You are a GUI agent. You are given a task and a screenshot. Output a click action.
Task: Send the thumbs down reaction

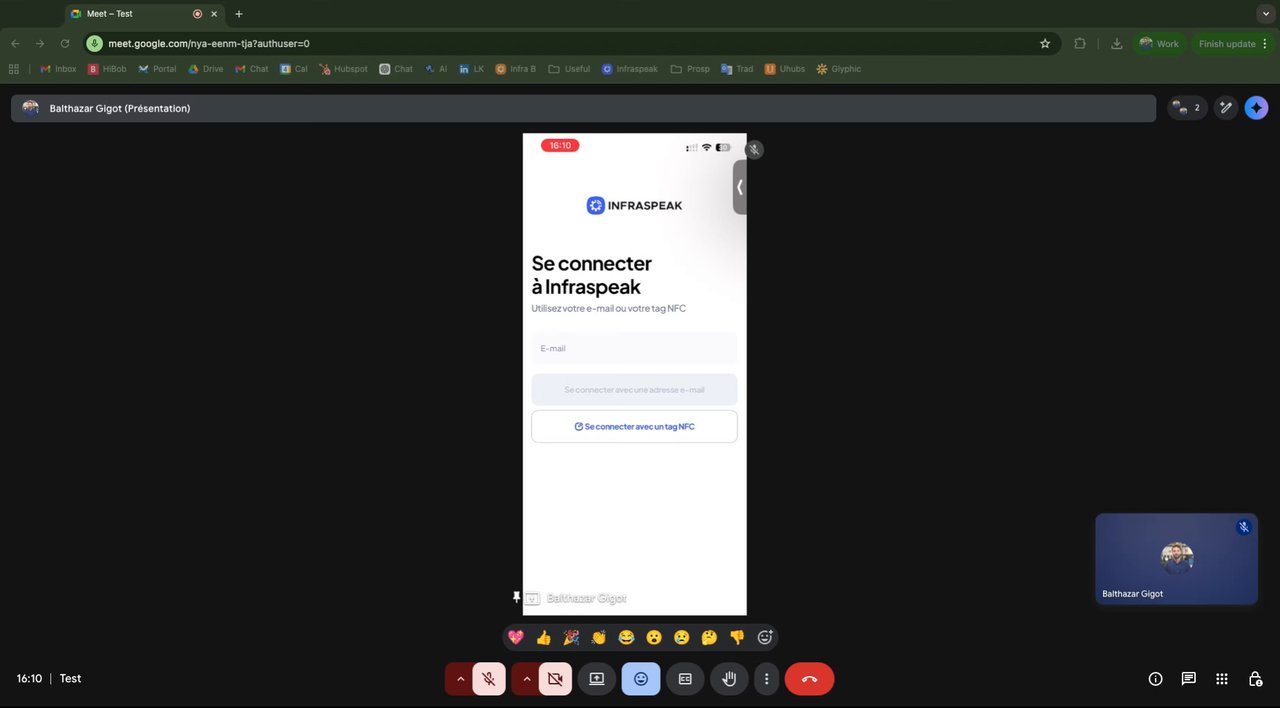point(737,637)
